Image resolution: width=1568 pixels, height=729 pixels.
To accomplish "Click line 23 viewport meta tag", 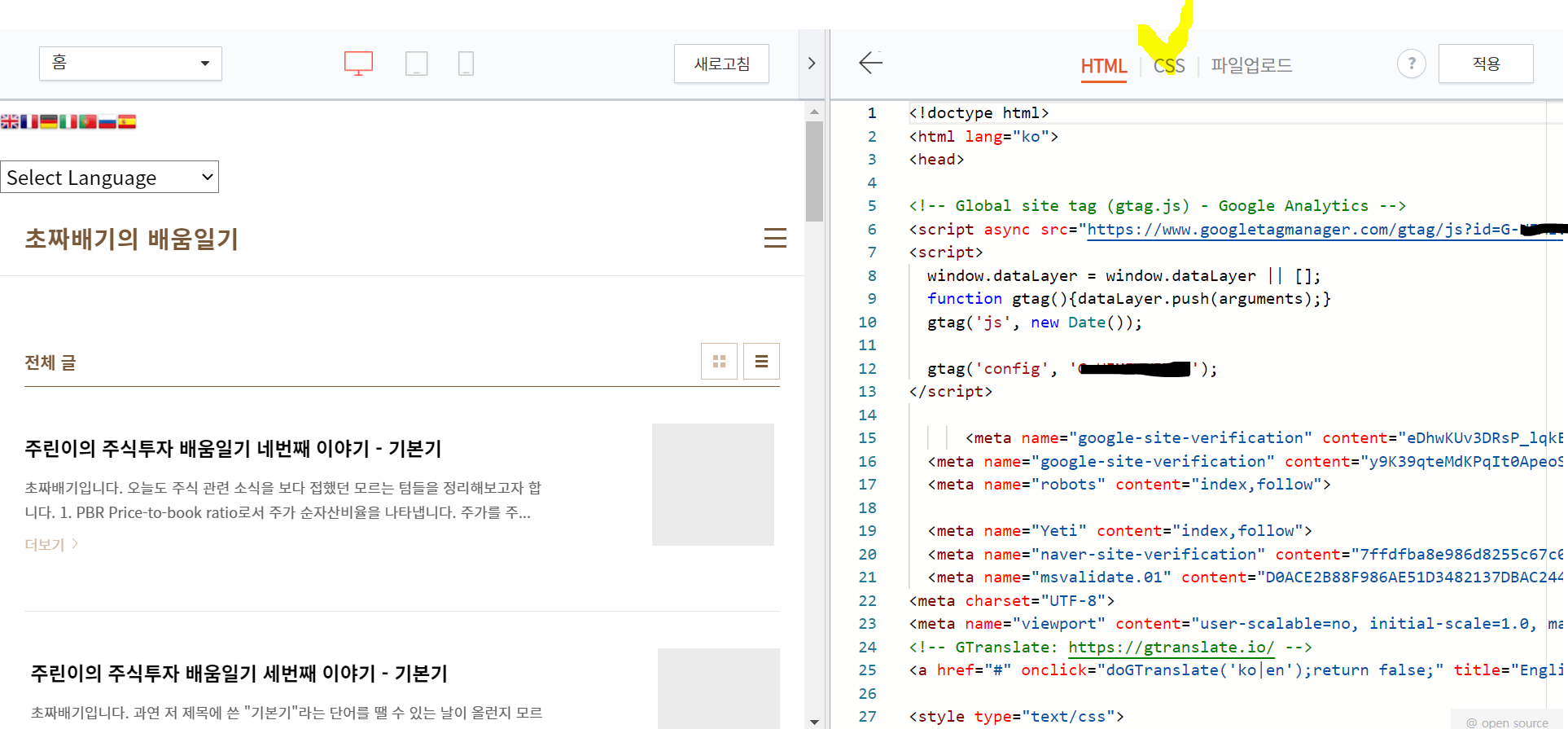I will click(x=1236, y=624).
